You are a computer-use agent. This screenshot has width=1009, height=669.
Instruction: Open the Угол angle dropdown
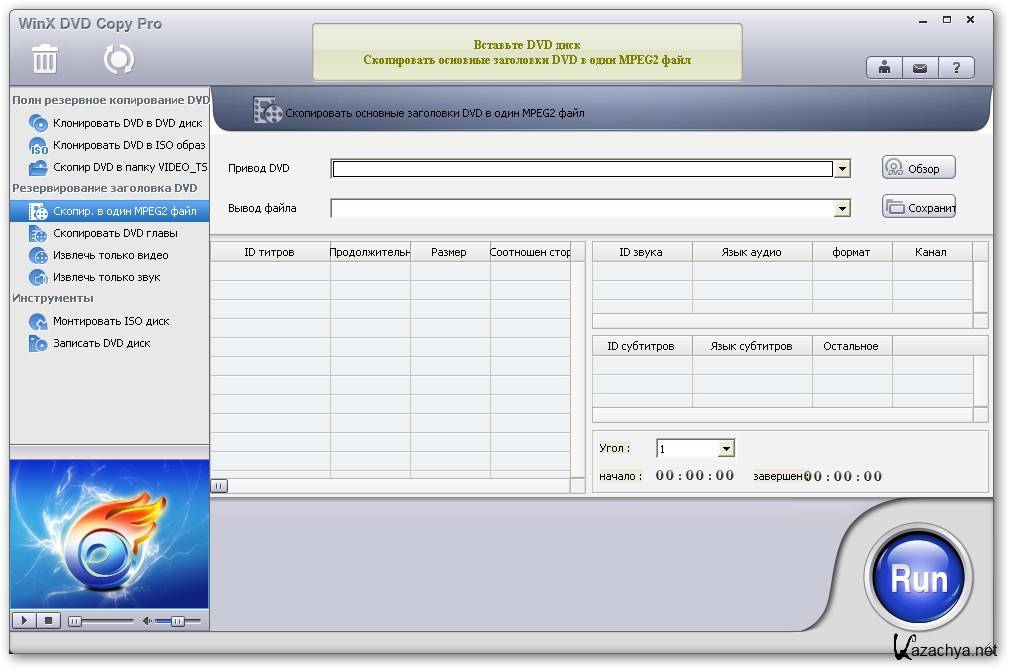click(x=727, y=449)
